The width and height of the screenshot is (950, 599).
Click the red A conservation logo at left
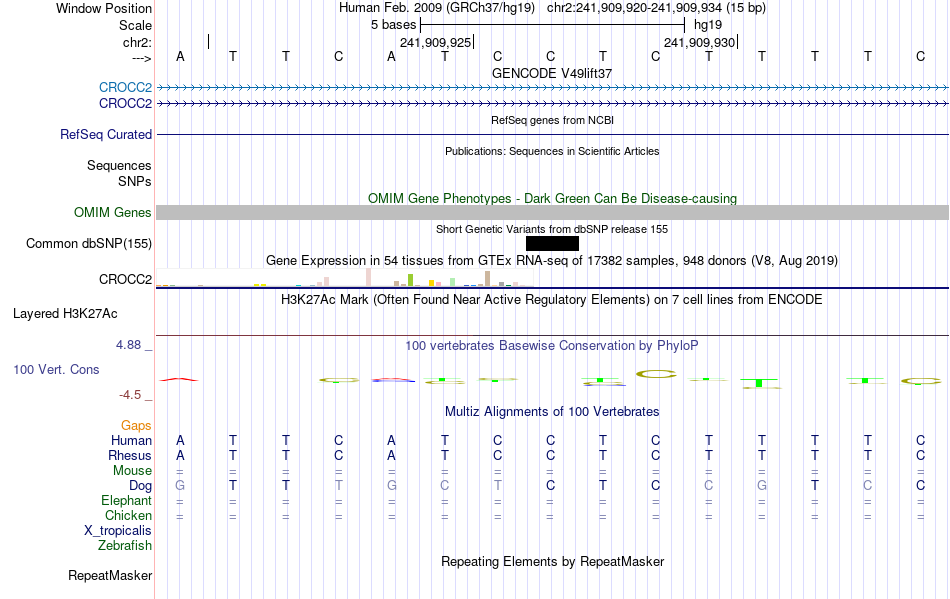[179, 379]
